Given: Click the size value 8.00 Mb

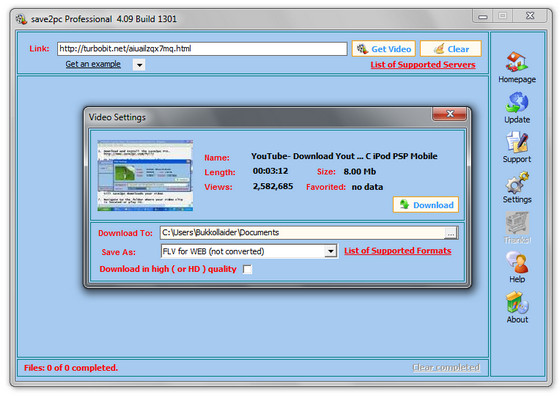Looking at the screenshot, I should click(x=360, y=172).
